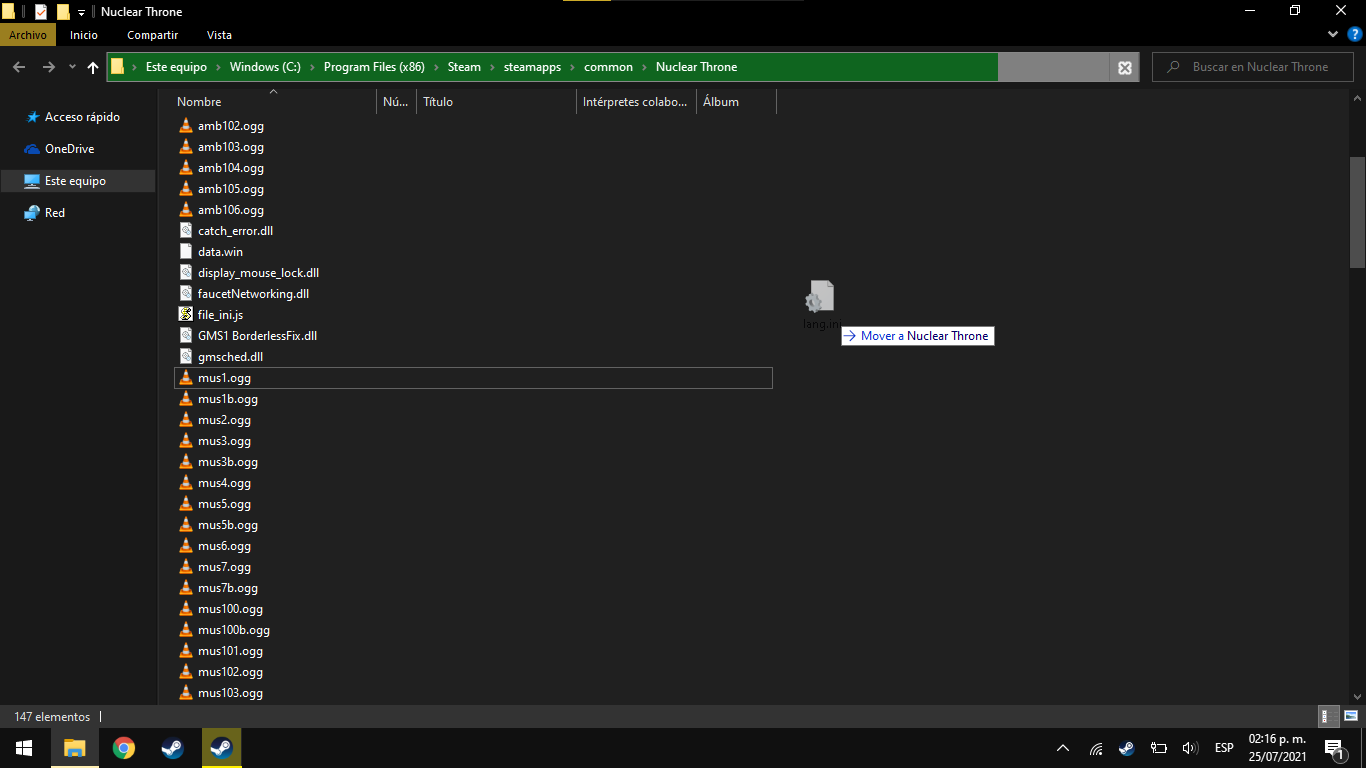Click the Acceso rápido star icon
This screenshot has width=1366, height=768.
tap(32, 117)
